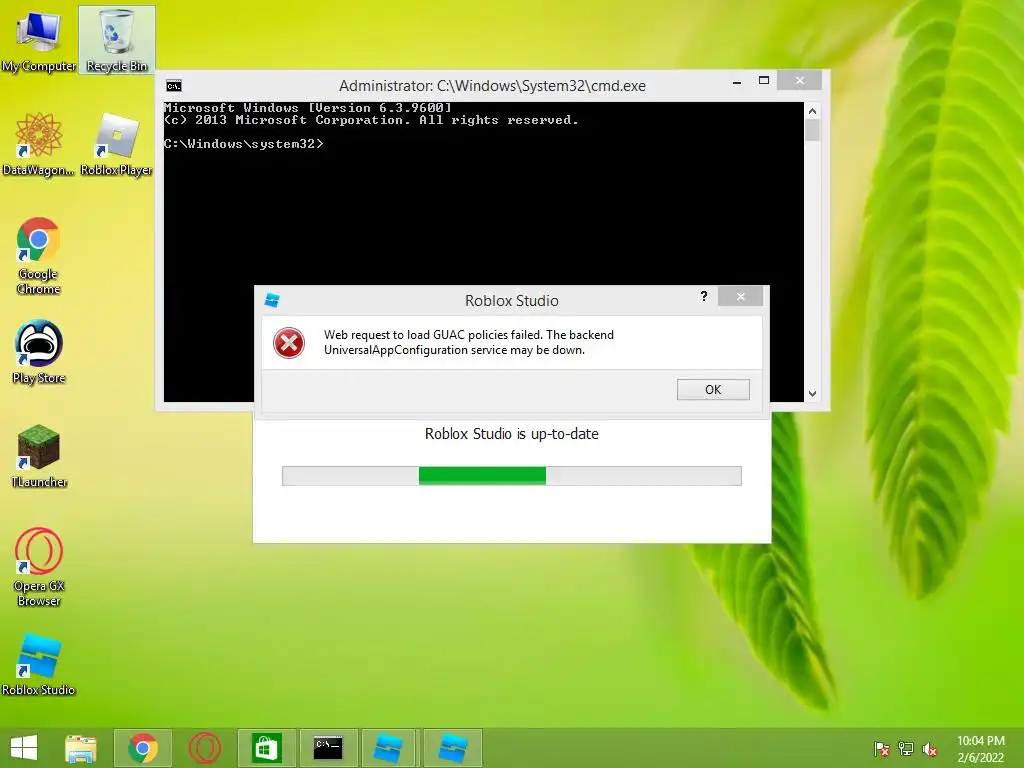
Task: Click the 'Roblox Studio is up-to-date' text
Action: [x=511, y=434]
